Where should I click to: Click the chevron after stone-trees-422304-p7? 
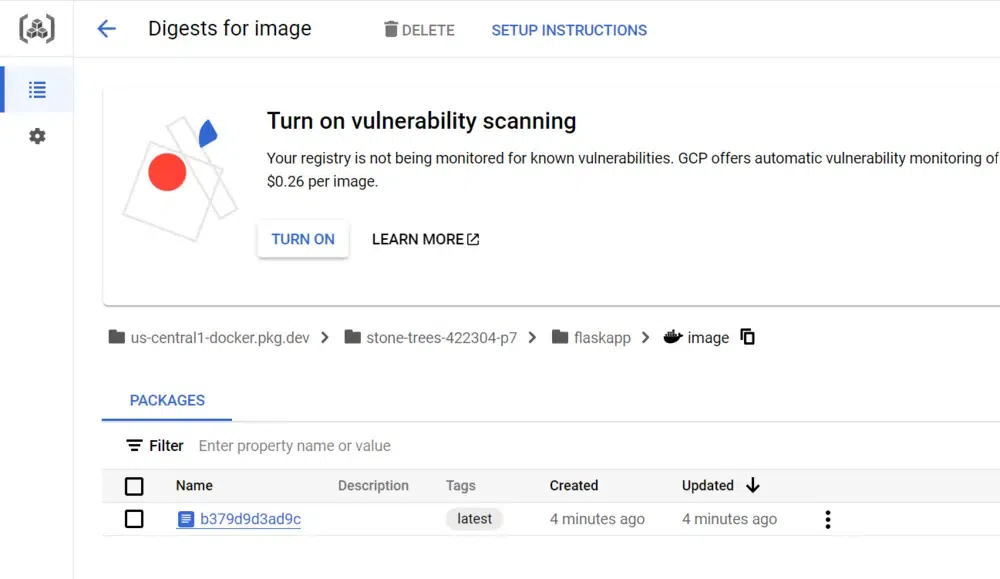532,338
